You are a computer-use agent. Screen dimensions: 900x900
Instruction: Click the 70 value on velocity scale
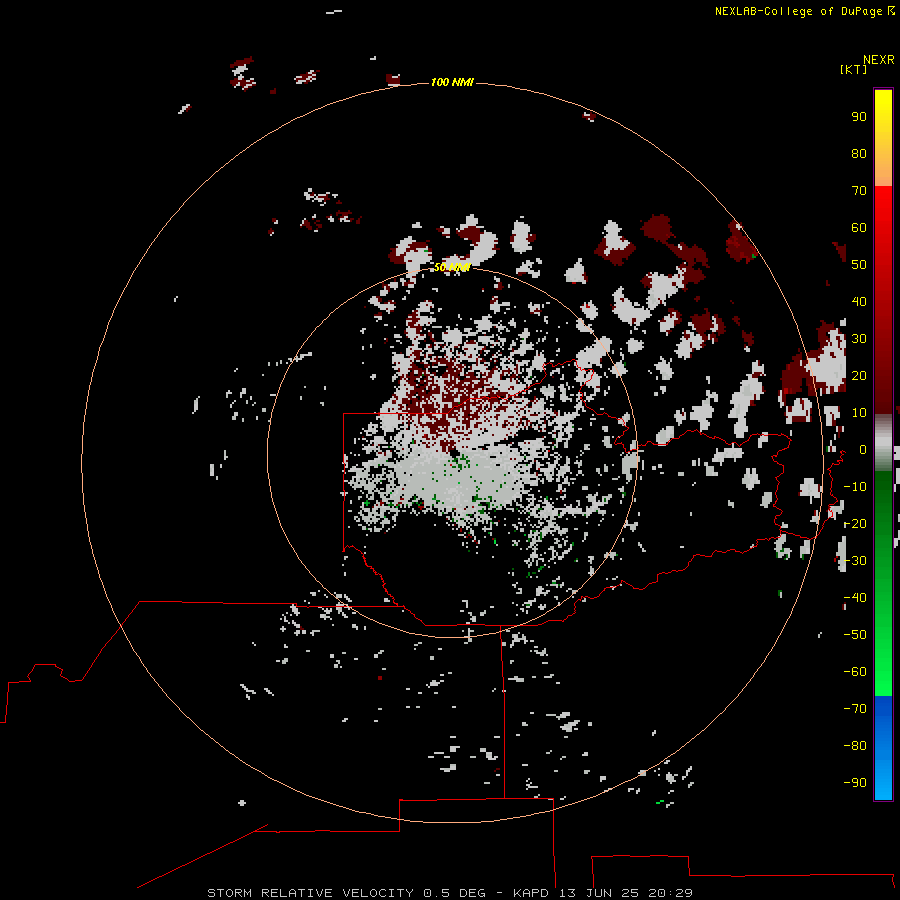coord(859,191)
